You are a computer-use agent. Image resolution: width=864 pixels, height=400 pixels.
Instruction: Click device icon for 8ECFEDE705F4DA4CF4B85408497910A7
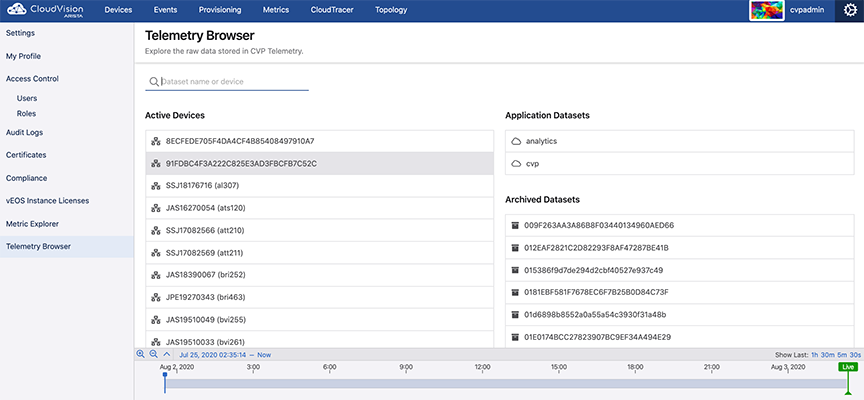(156, 142)
